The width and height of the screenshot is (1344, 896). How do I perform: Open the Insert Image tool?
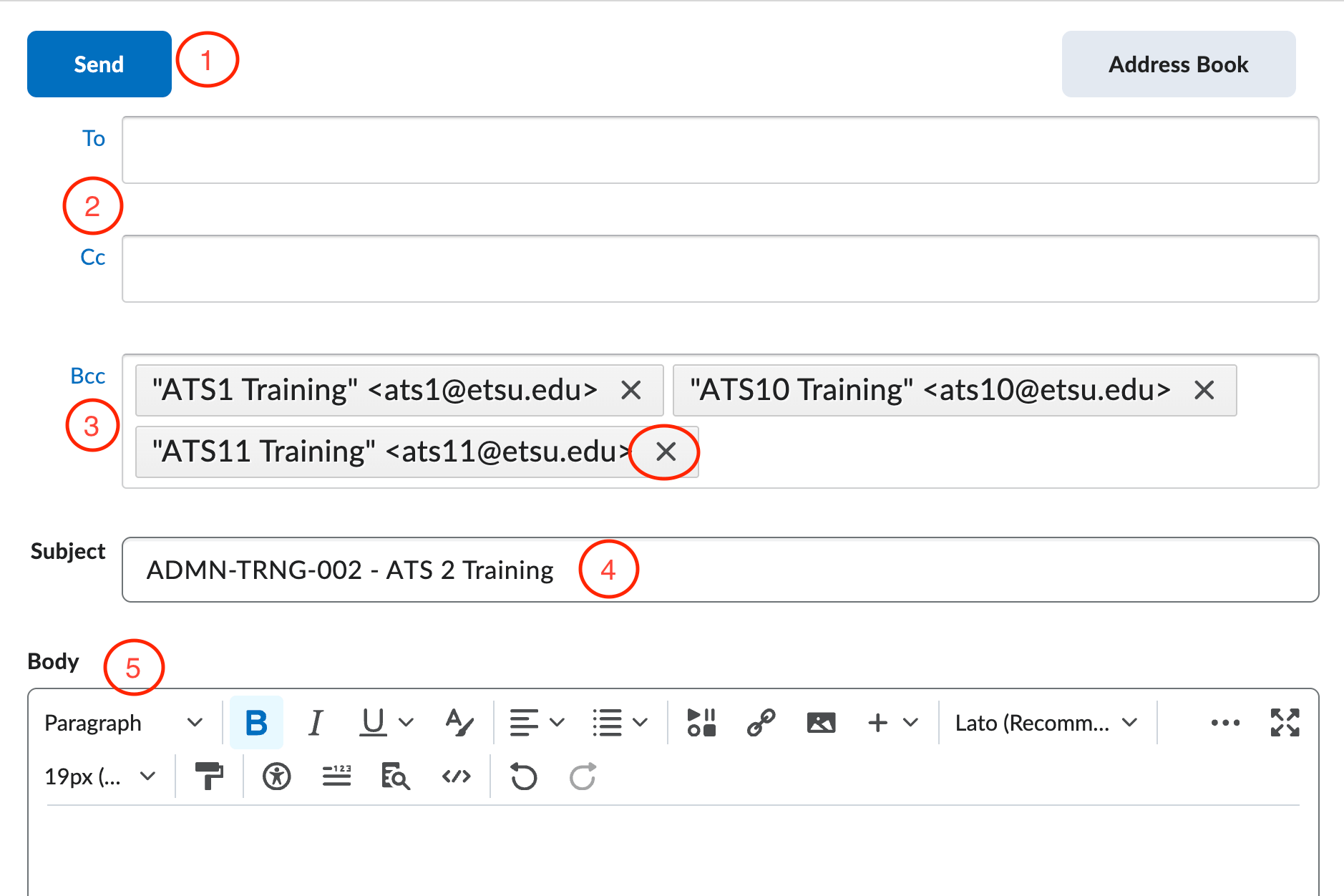click(x=821, y=723)
